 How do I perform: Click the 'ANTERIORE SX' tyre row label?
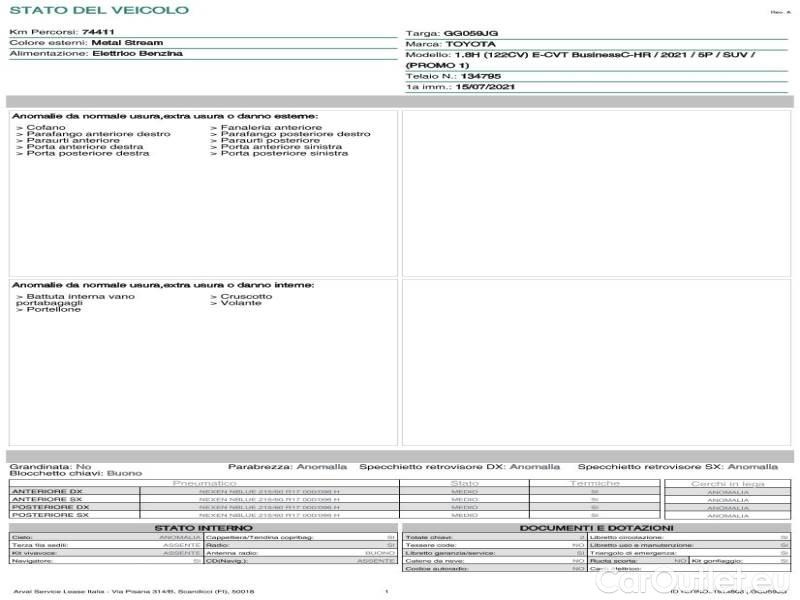point(47,499)
